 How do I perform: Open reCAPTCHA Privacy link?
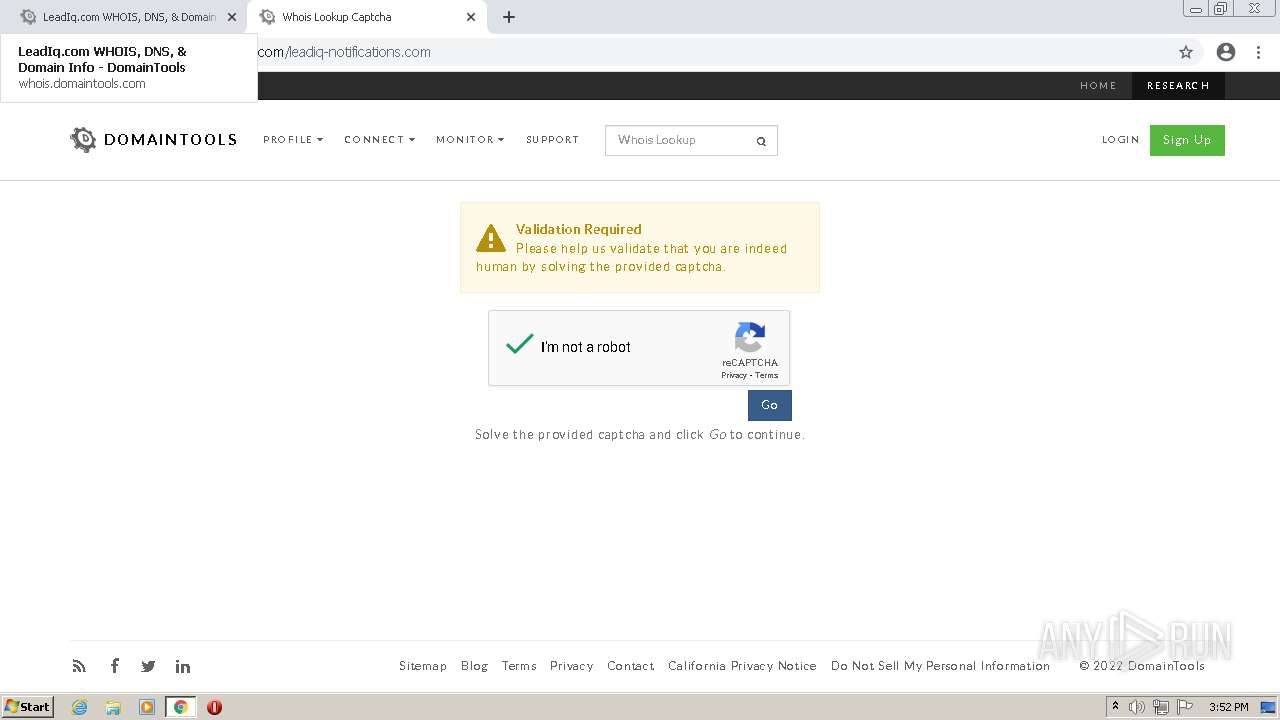[x=734, y=375]
